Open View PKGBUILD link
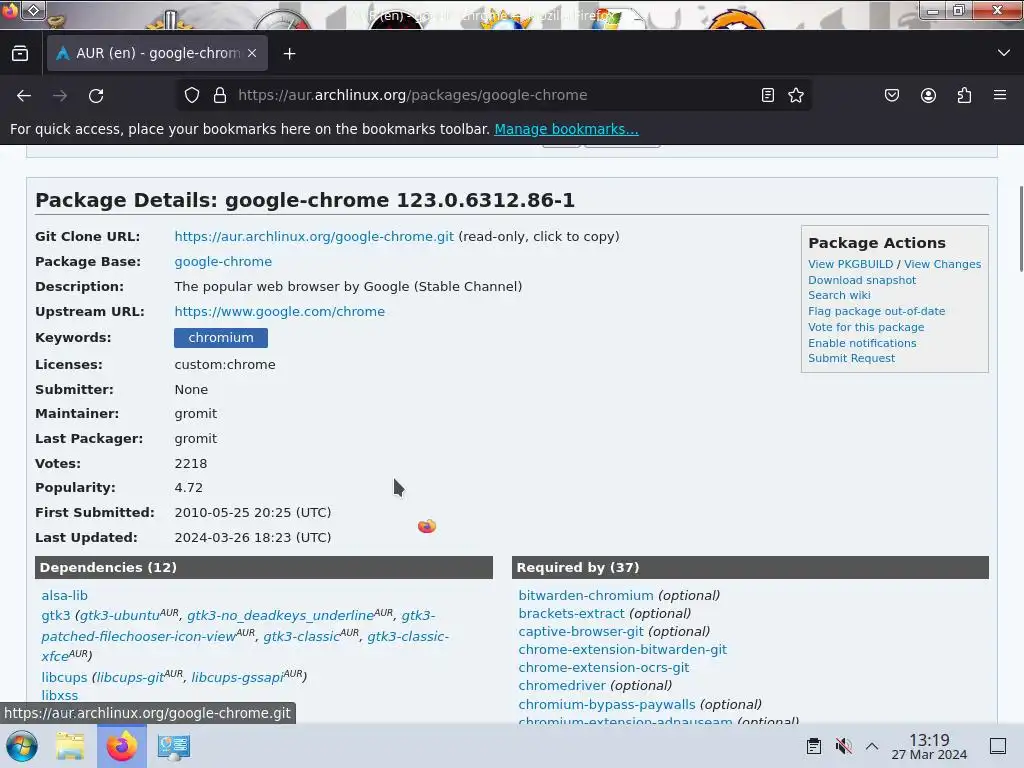The image size is (1024, 768). [850, 264]
